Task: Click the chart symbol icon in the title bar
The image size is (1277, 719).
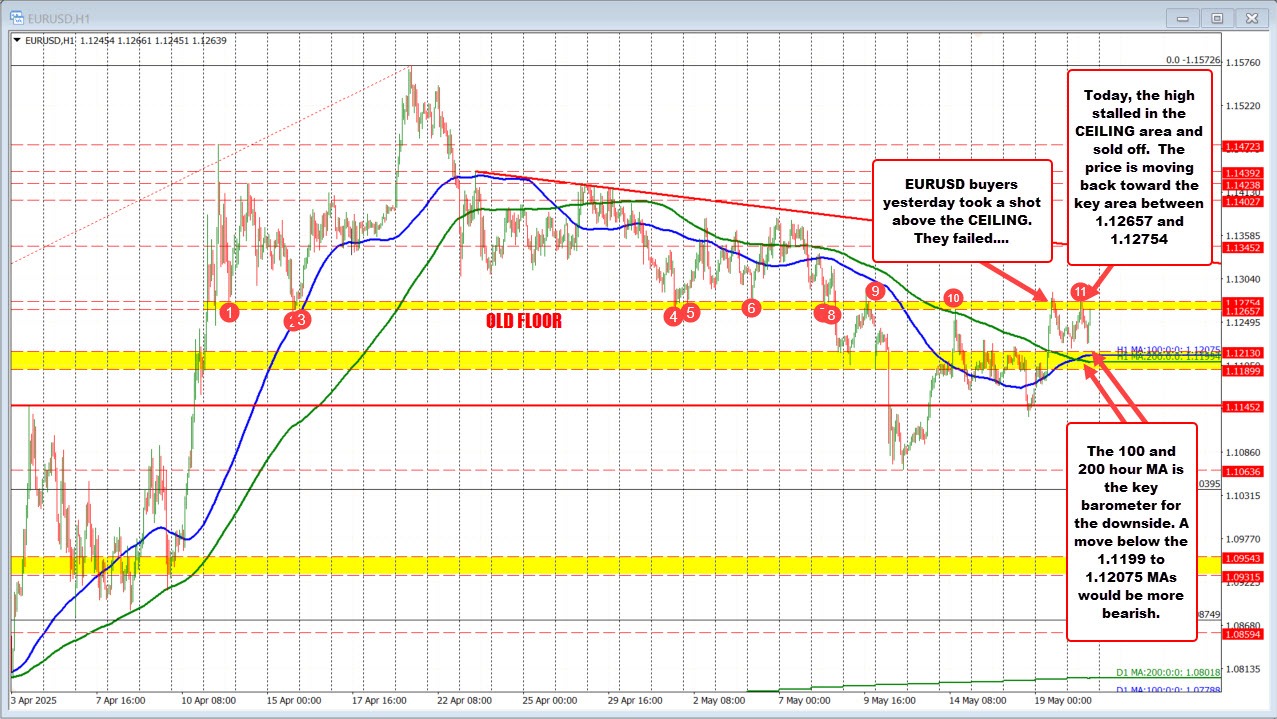Action: [x=17, y=17]
